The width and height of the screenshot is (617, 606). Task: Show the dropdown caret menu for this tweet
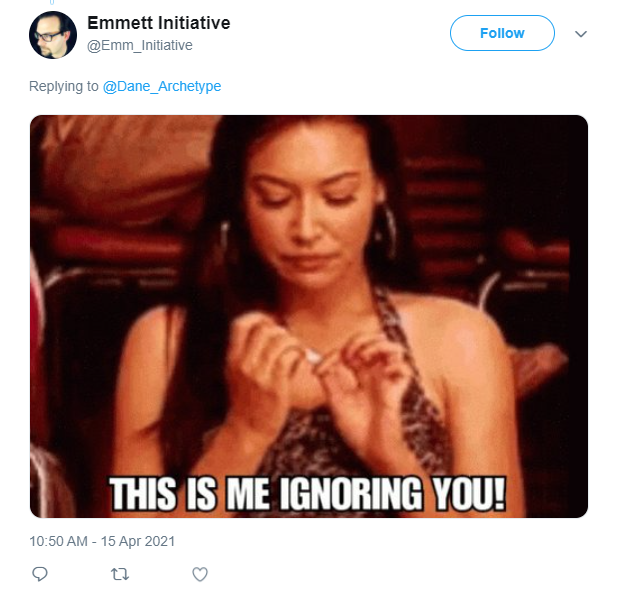581,34
